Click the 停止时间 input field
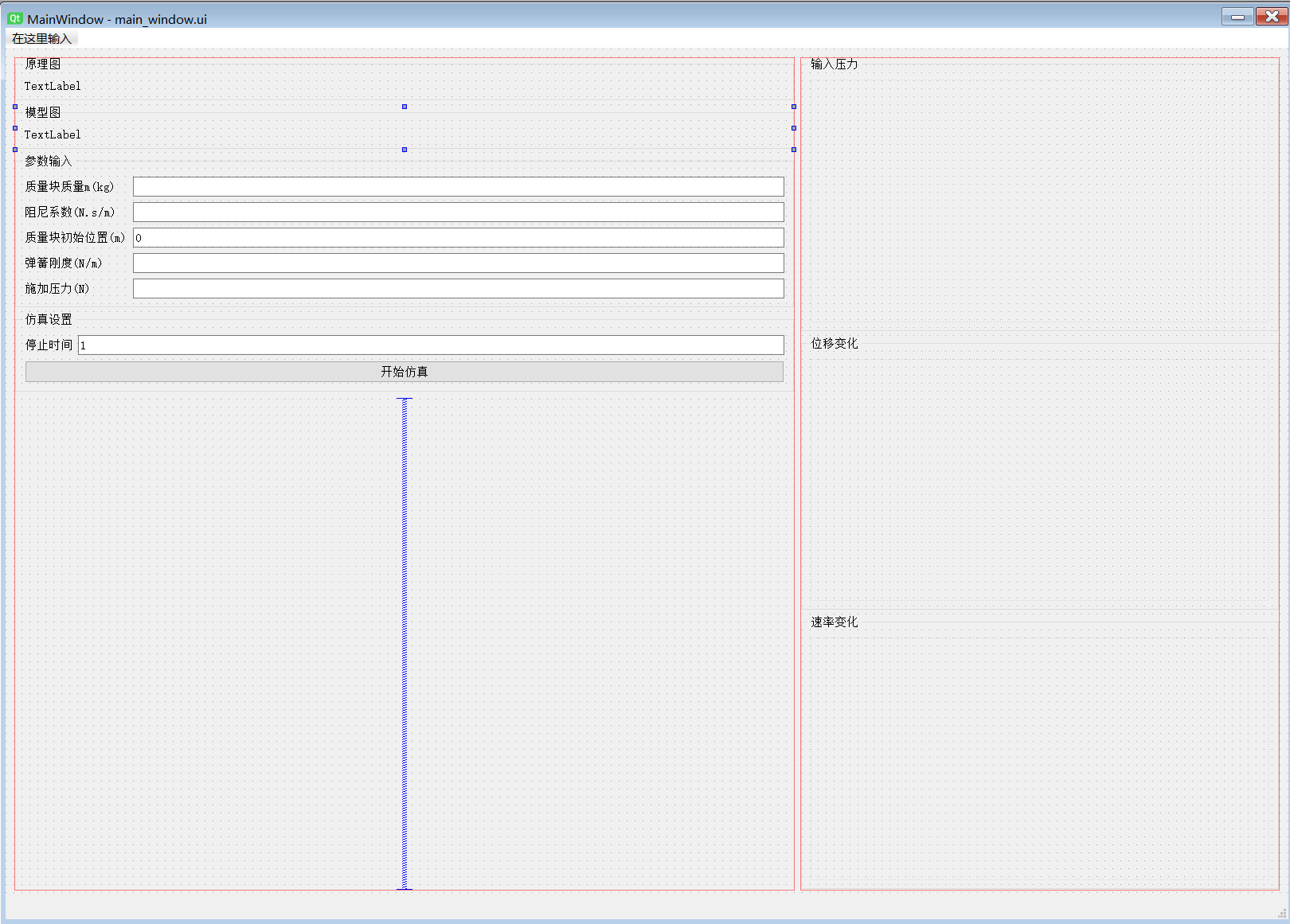 [x=430, y=345]
